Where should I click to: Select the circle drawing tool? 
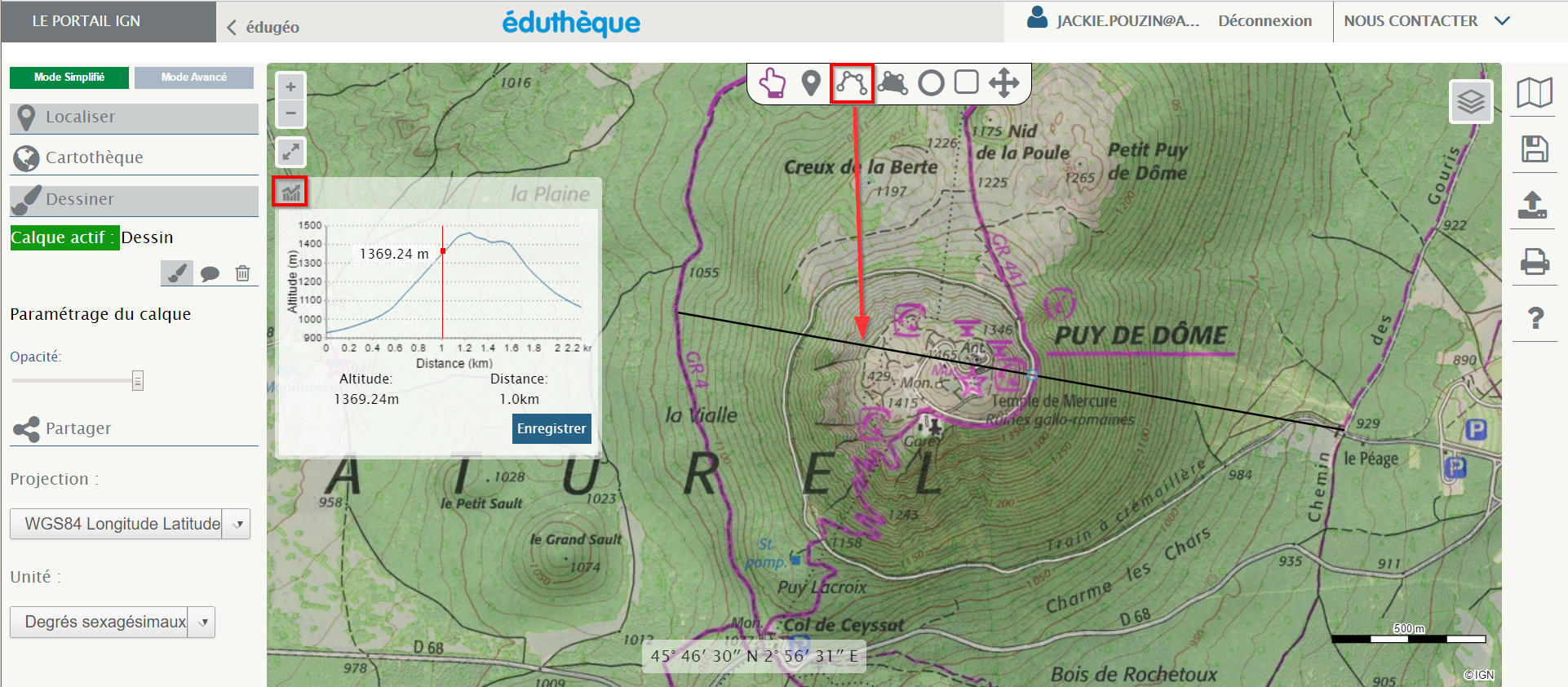(x=931, y=83)
